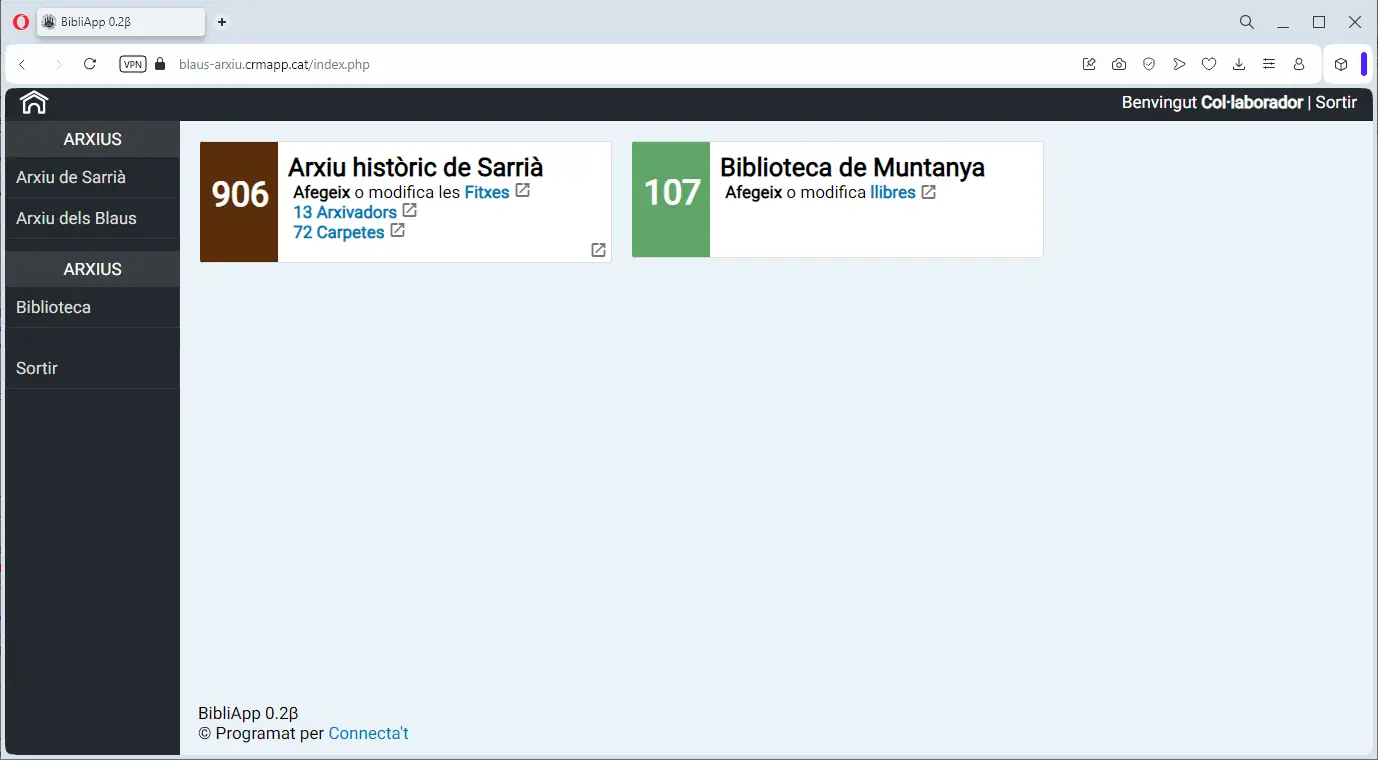Select the BibliApp 0.2β browser tab
Viewport: 1378px width, 760px height.
point(121,22)
